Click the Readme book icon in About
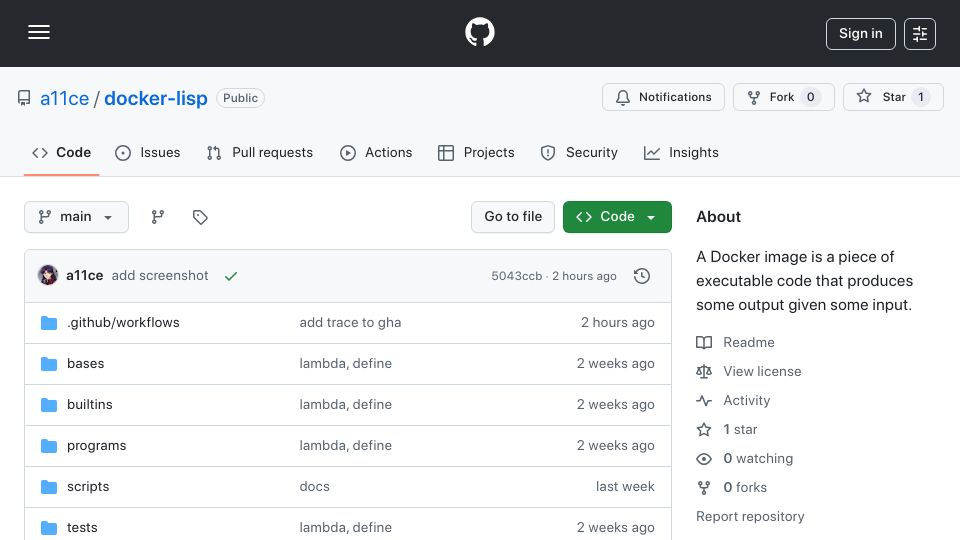The height and width of the screenshot is (540, 960). pos(704,342)
